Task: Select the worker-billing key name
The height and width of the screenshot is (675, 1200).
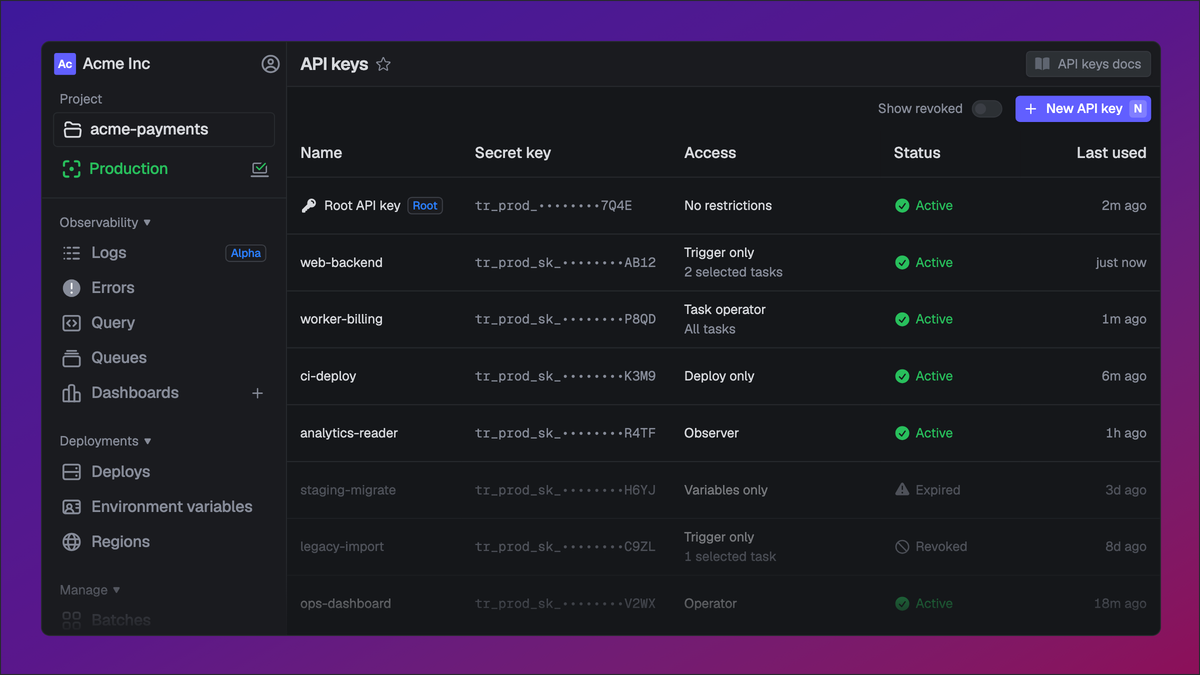Action: click(341, 320)
